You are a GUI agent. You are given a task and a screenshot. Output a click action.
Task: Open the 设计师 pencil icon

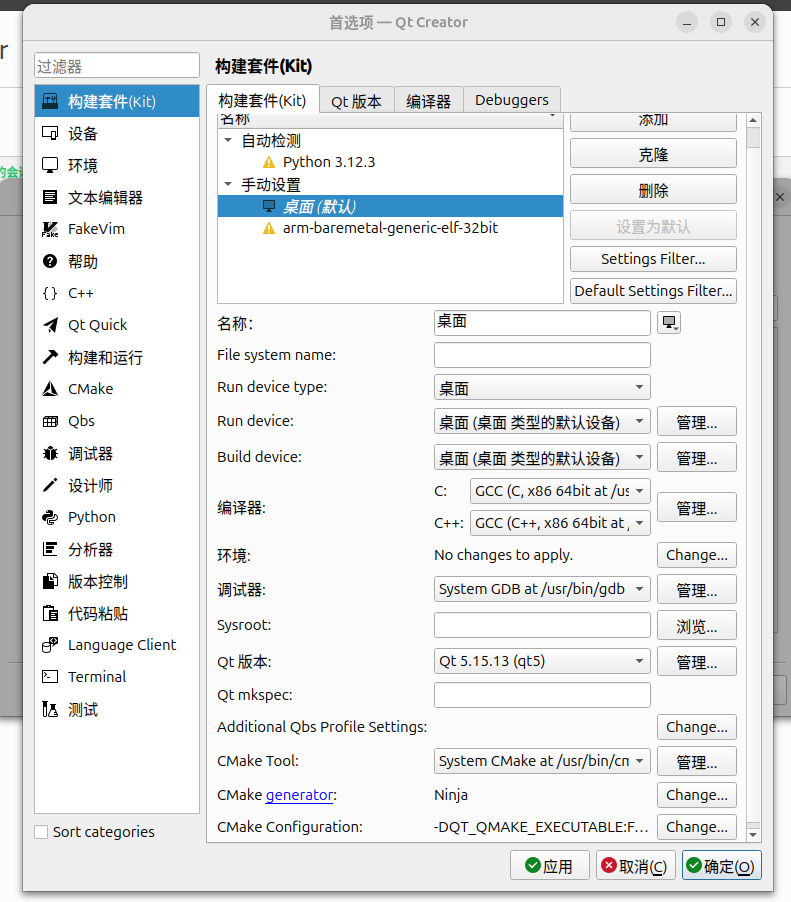tap(50, 485)
